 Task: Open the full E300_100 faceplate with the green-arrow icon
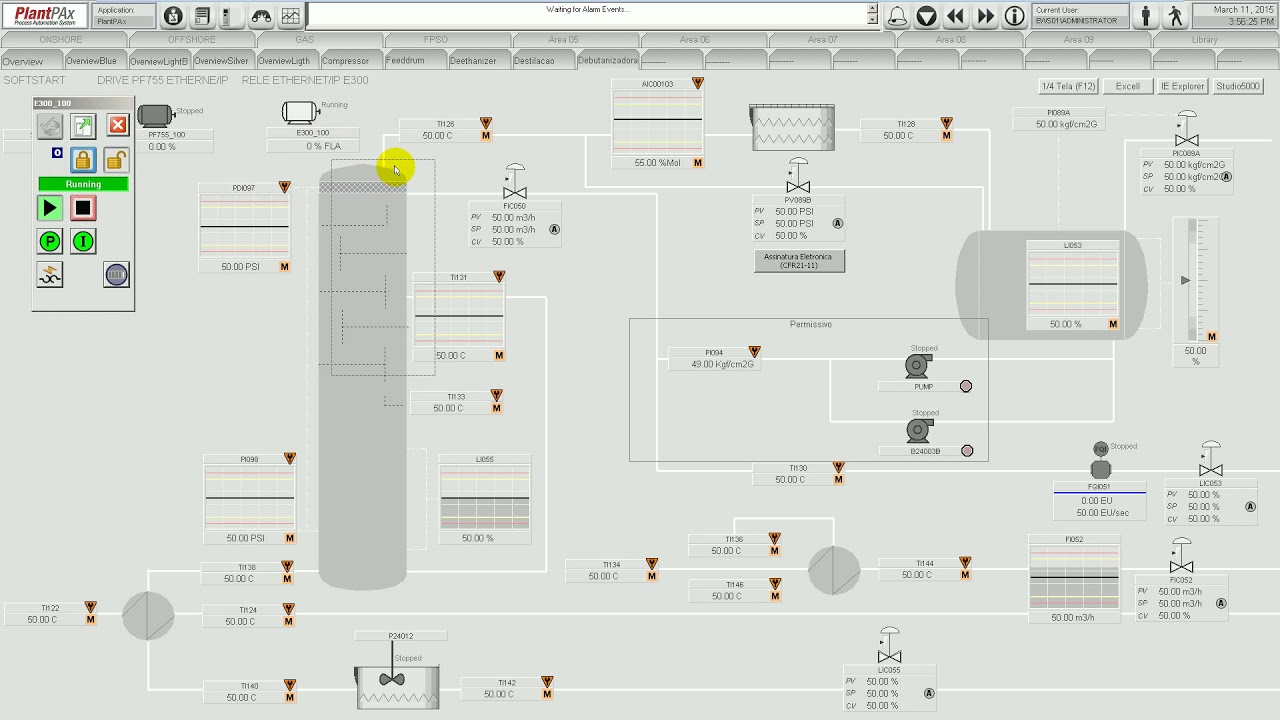tap(83, 125)
